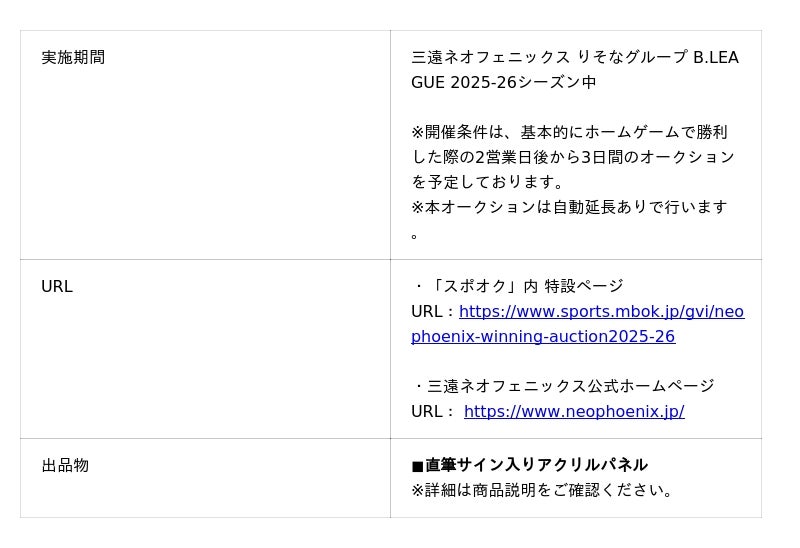Screen dimensions: 800x548
Task: Click the を予定しております。 text line
Action: coord(488,182)
